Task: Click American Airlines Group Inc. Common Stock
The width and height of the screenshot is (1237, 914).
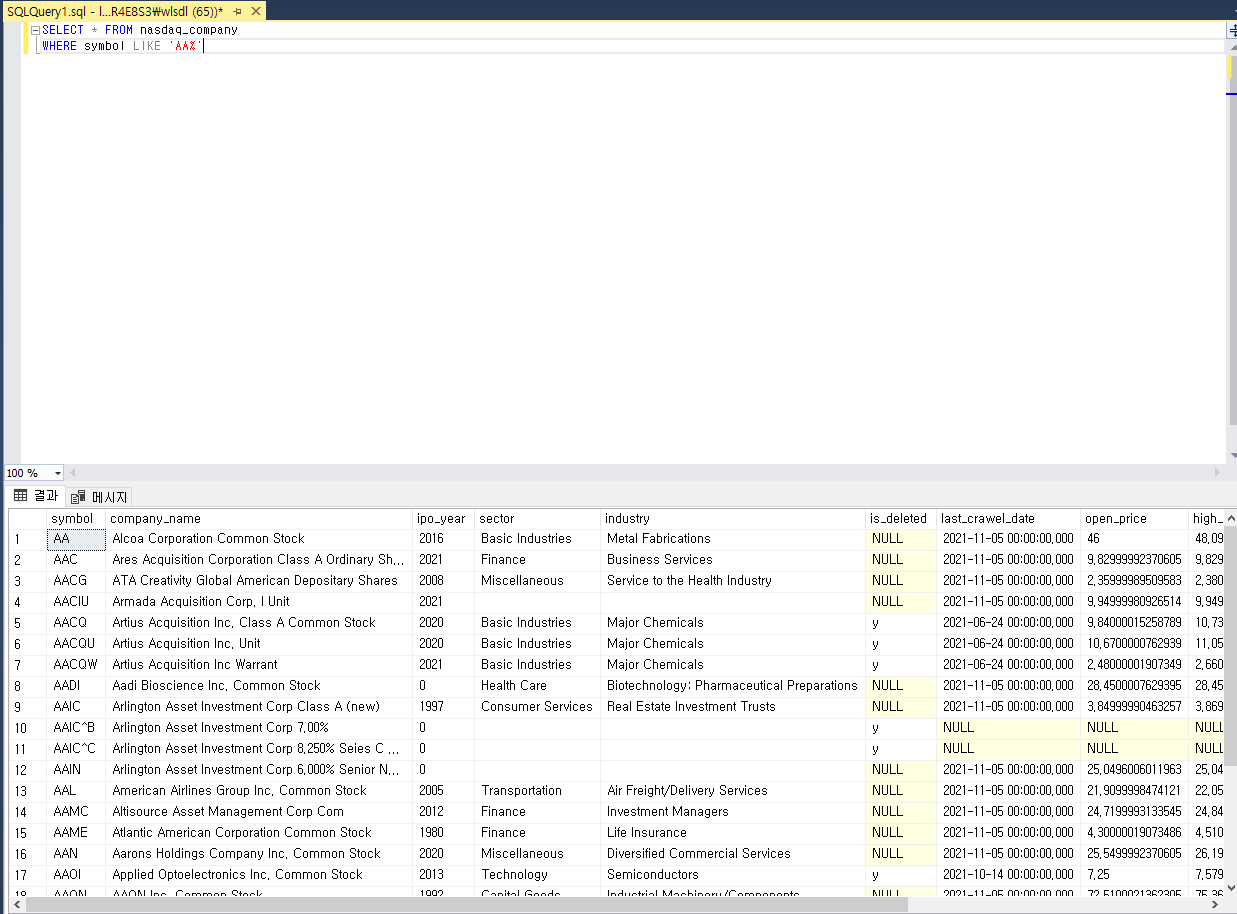Action: click(x=259, y=791)
